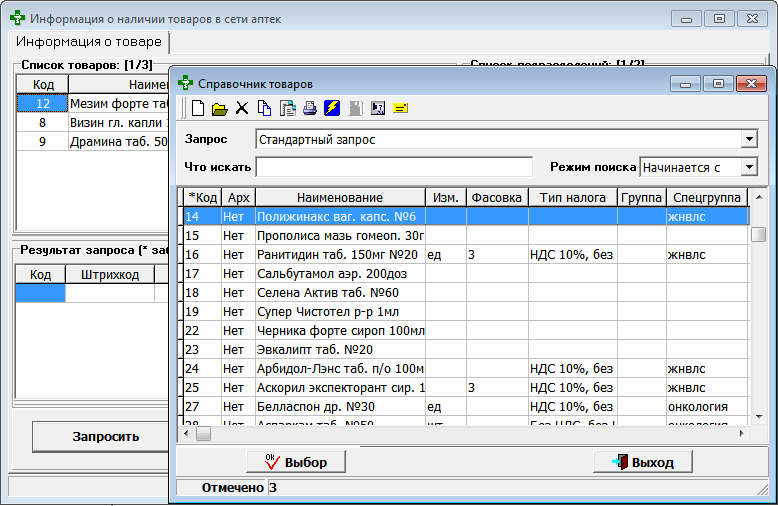
Task: Click the New record icon in the toolbar
Action: pos(197,108)
